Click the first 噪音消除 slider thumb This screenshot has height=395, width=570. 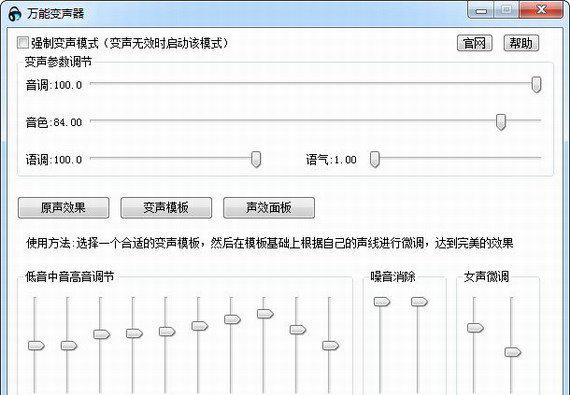(382, 301)
